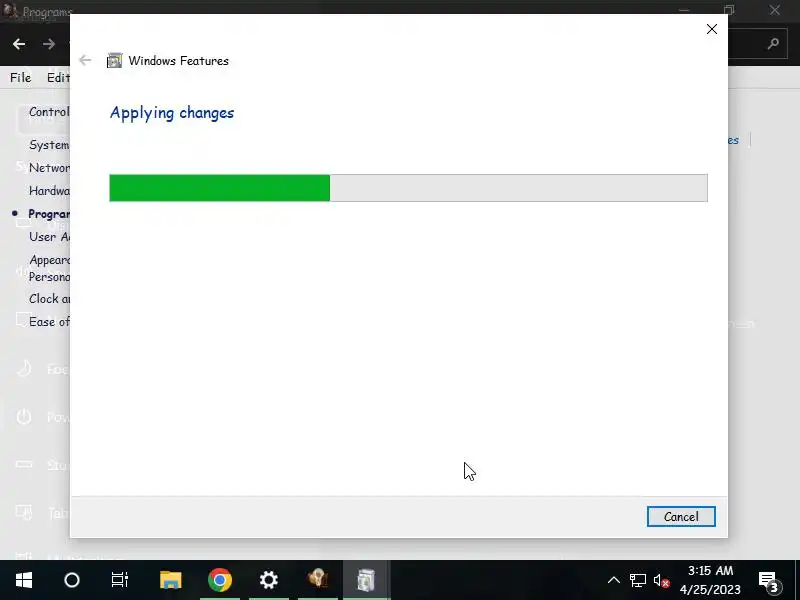The image size is (800, 600).
Task: Restore down the Programs window
Action: (729, 10)
